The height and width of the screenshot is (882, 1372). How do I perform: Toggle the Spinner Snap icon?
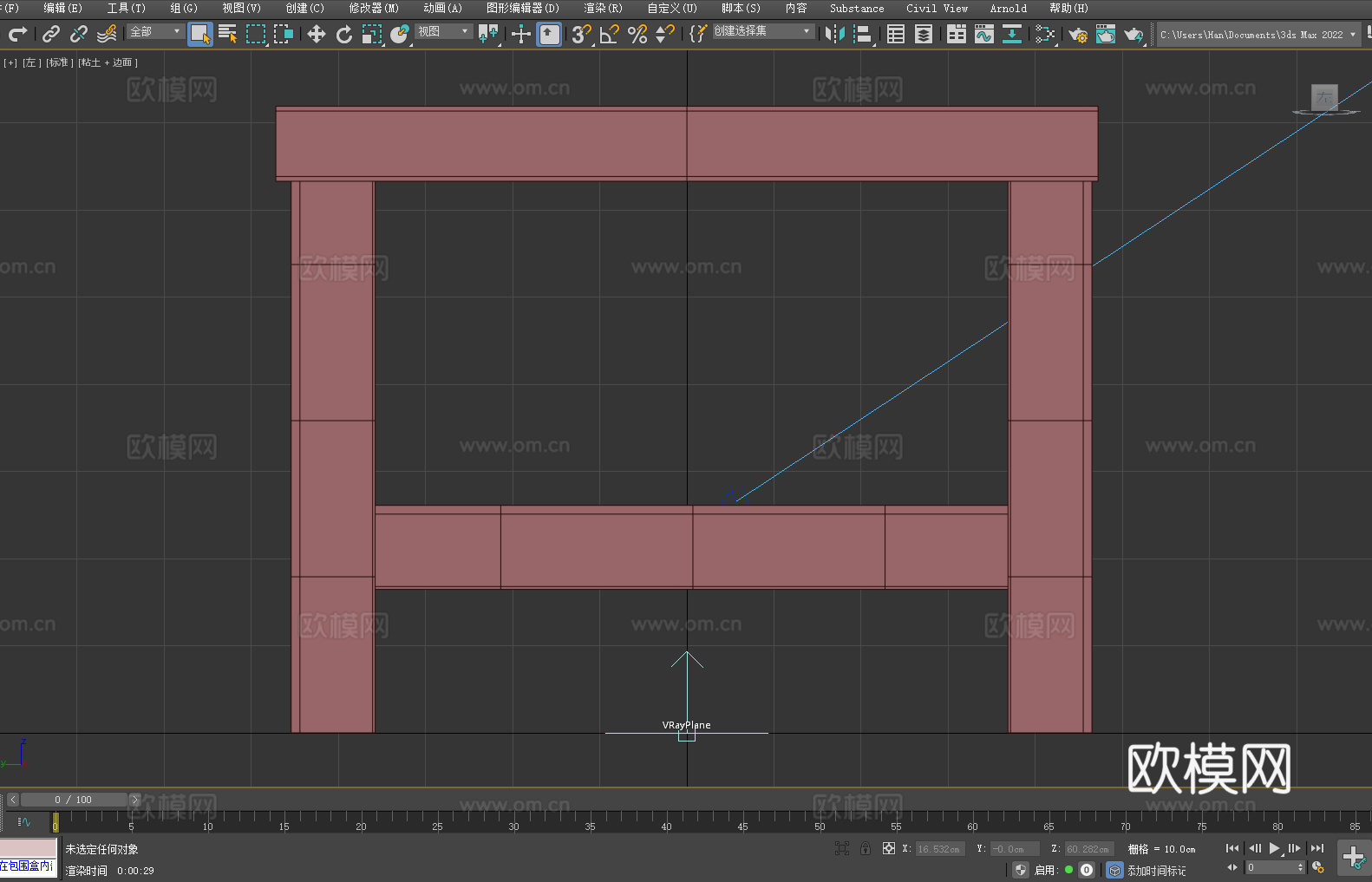(x=665, y=34)
